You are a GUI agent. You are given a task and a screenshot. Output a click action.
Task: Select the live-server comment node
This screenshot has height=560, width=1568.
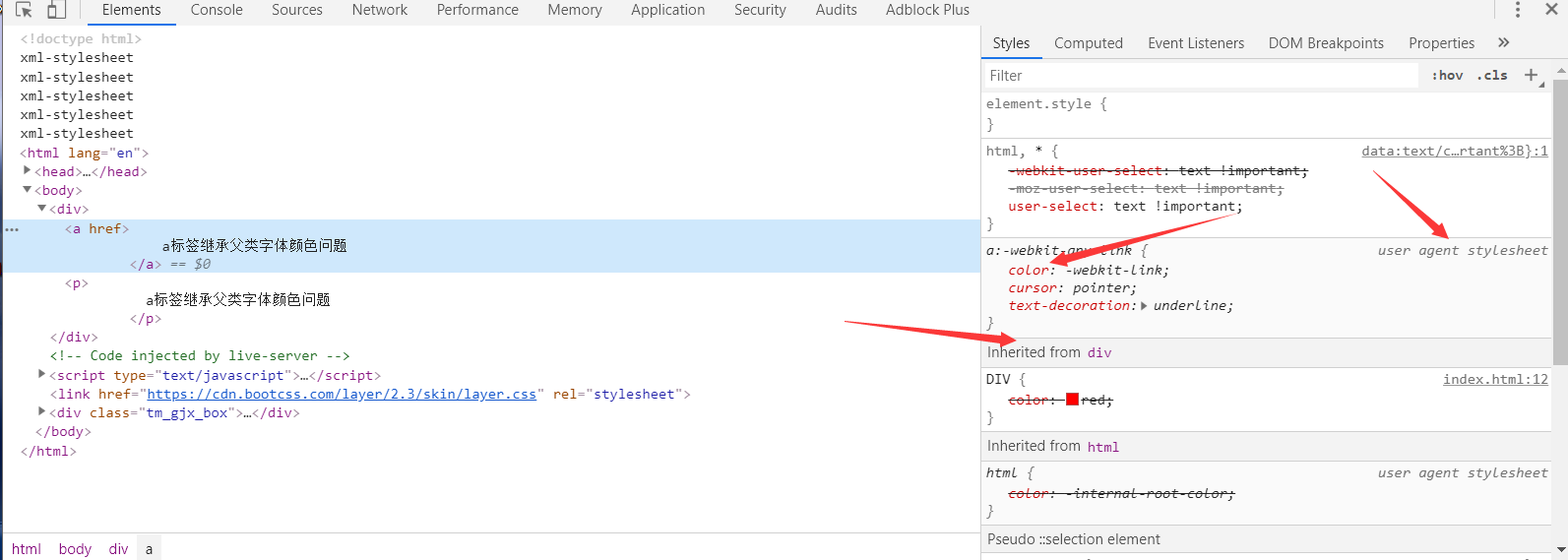pos(200,355)
